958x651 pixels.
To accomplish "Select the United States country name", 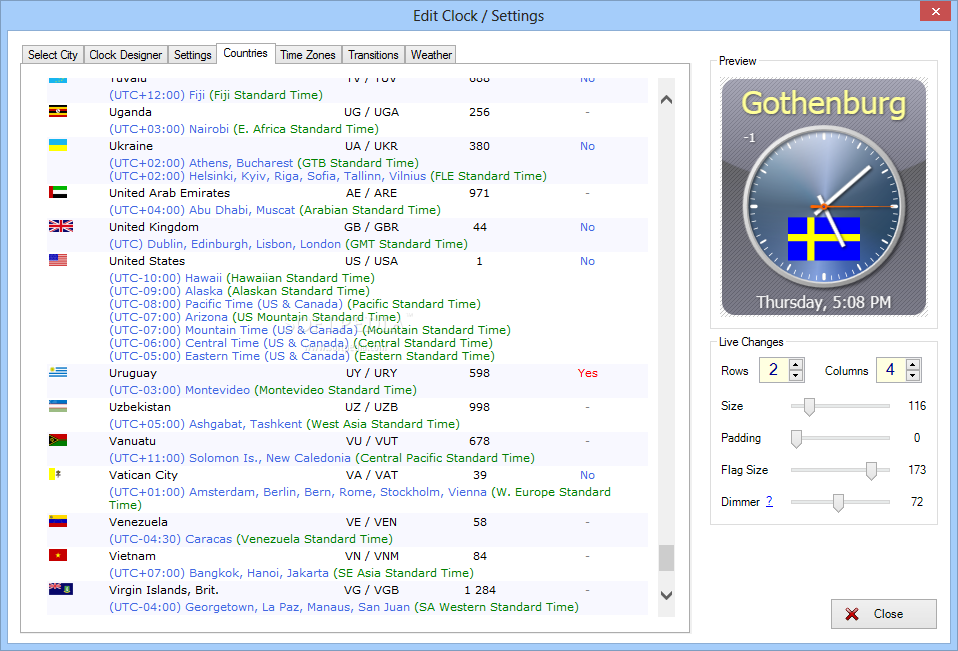I will (x=147, y=261).
